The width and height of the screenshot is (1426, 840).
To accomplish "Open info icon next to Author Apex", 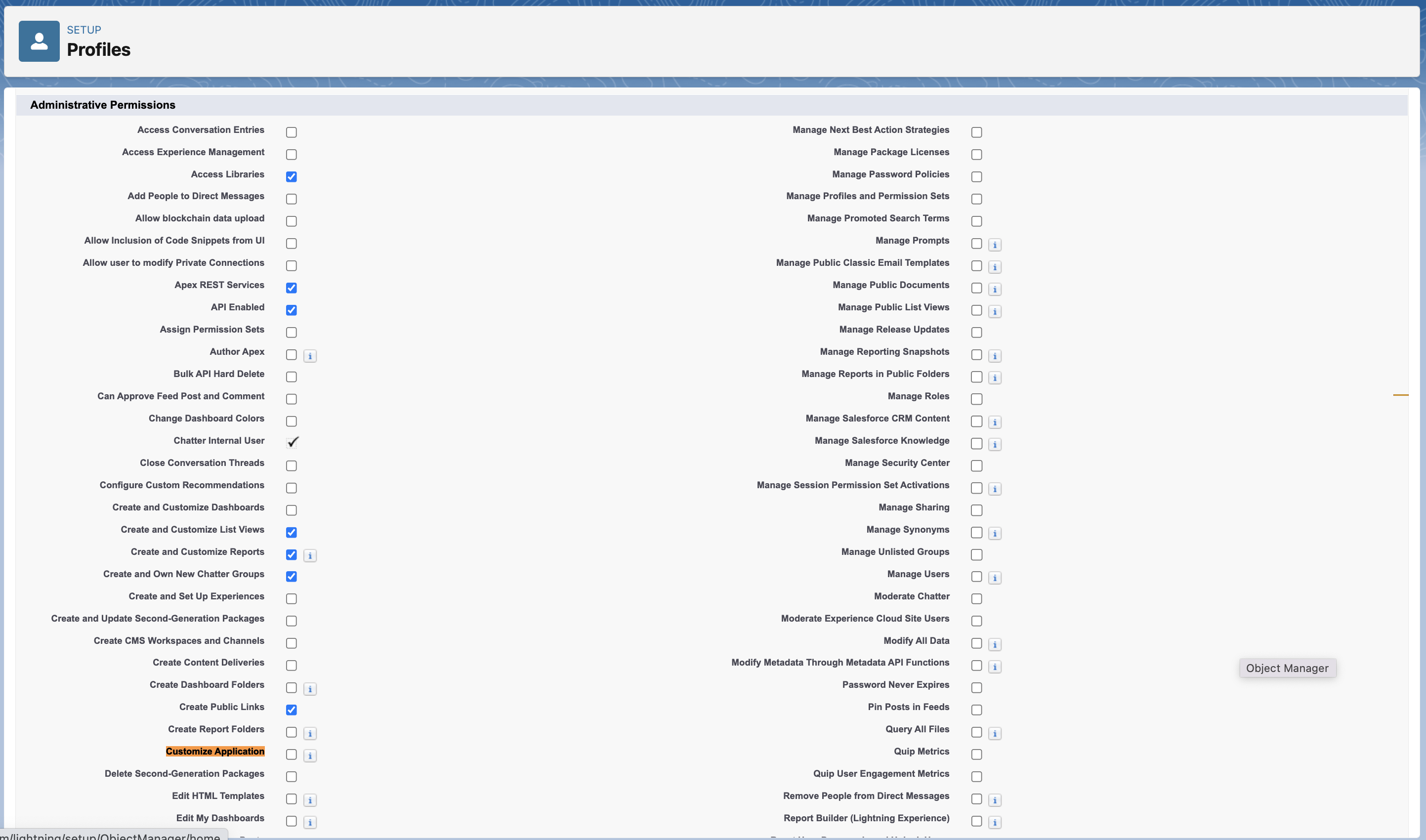I will pos(310,356).
